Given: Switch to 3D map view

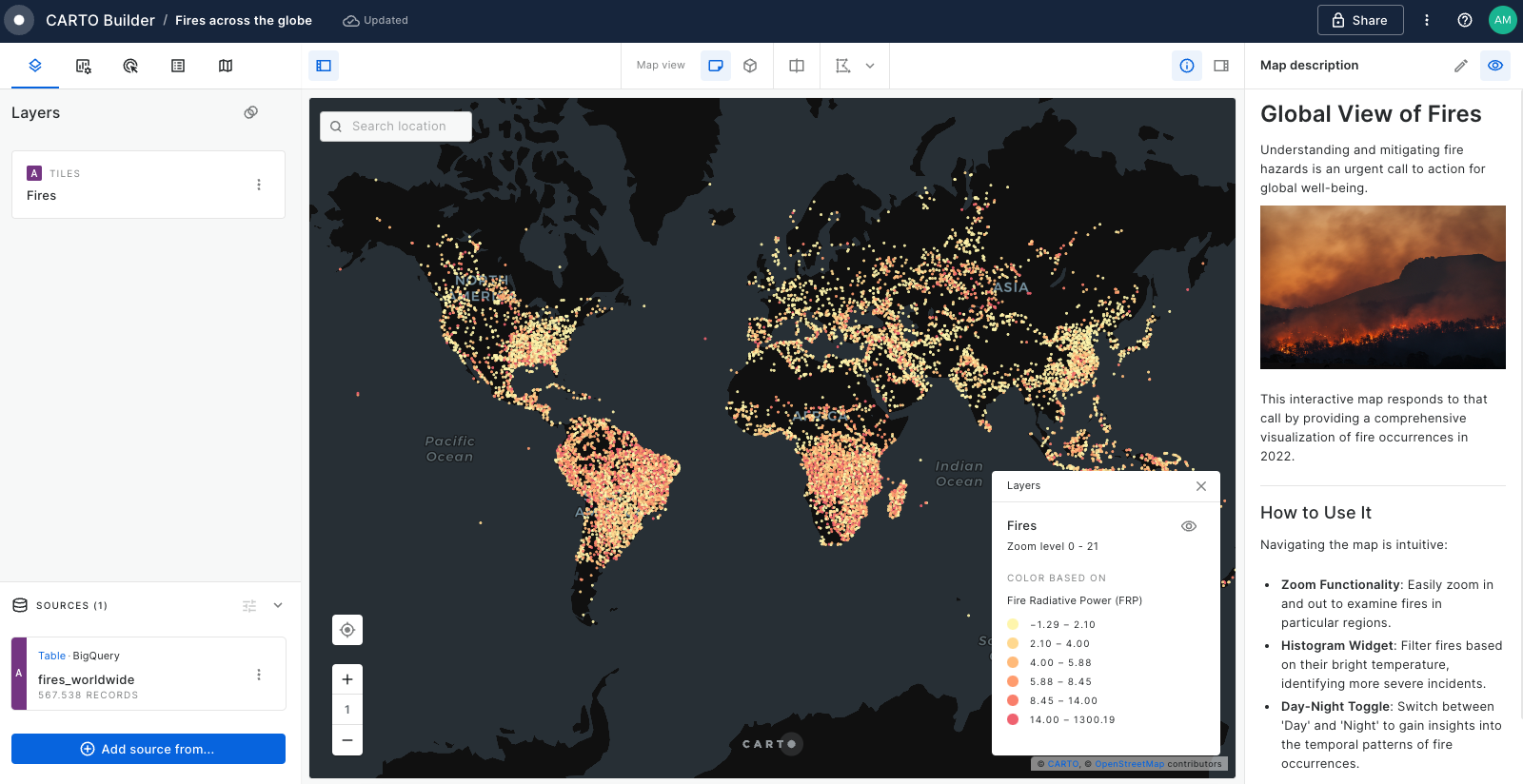Looking at the screenshot, I should pyautogui.click(x=750, y=66).
